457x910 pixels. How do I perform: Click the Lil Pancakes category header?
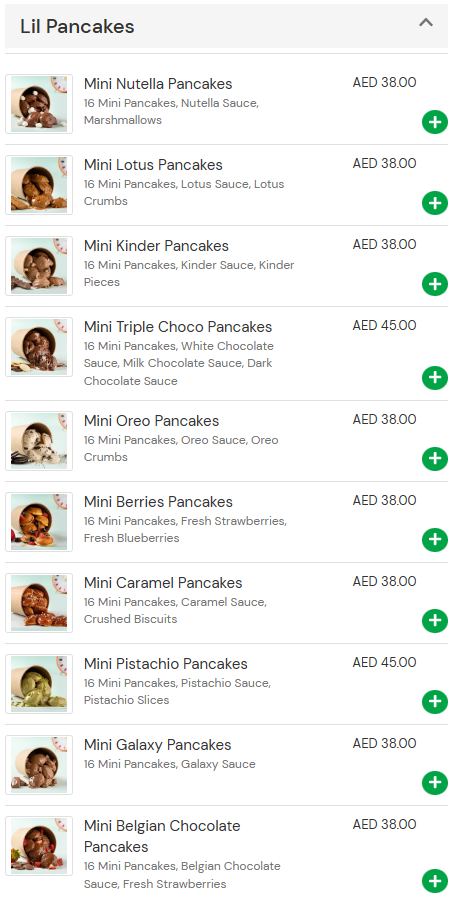(226, 26)
